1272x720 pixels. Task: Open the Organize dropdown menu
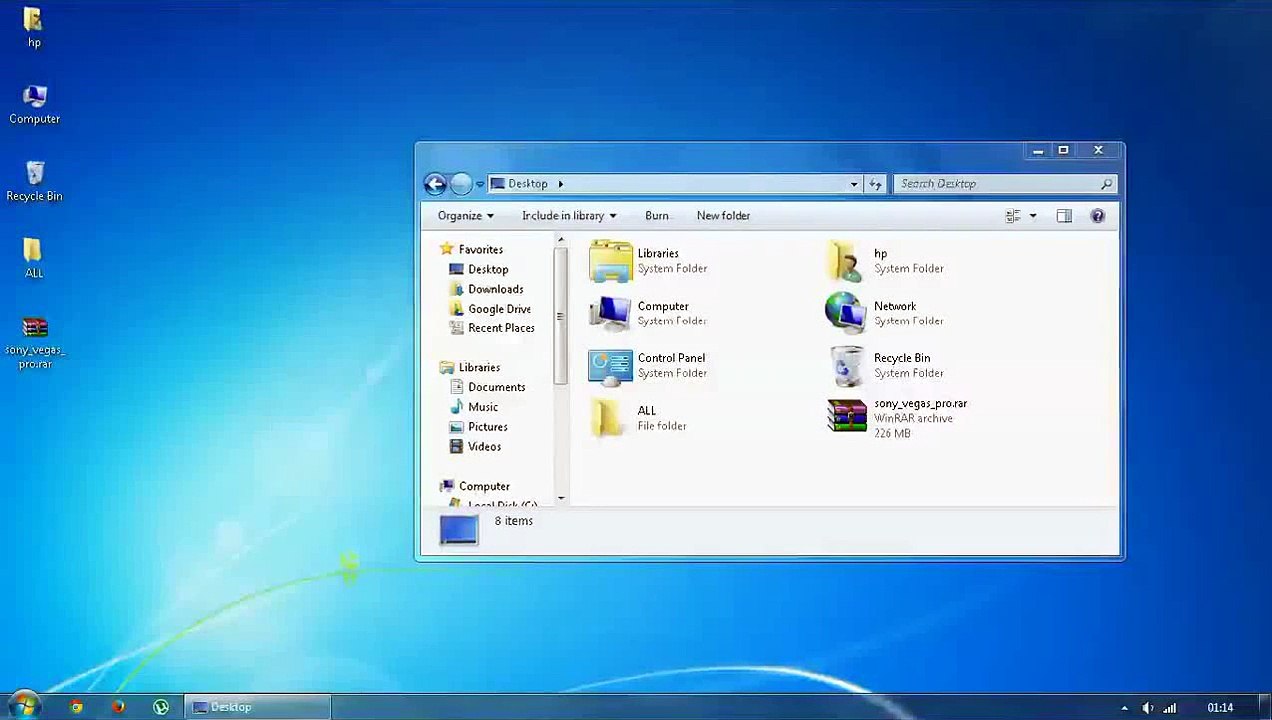[x=465, y=216]
